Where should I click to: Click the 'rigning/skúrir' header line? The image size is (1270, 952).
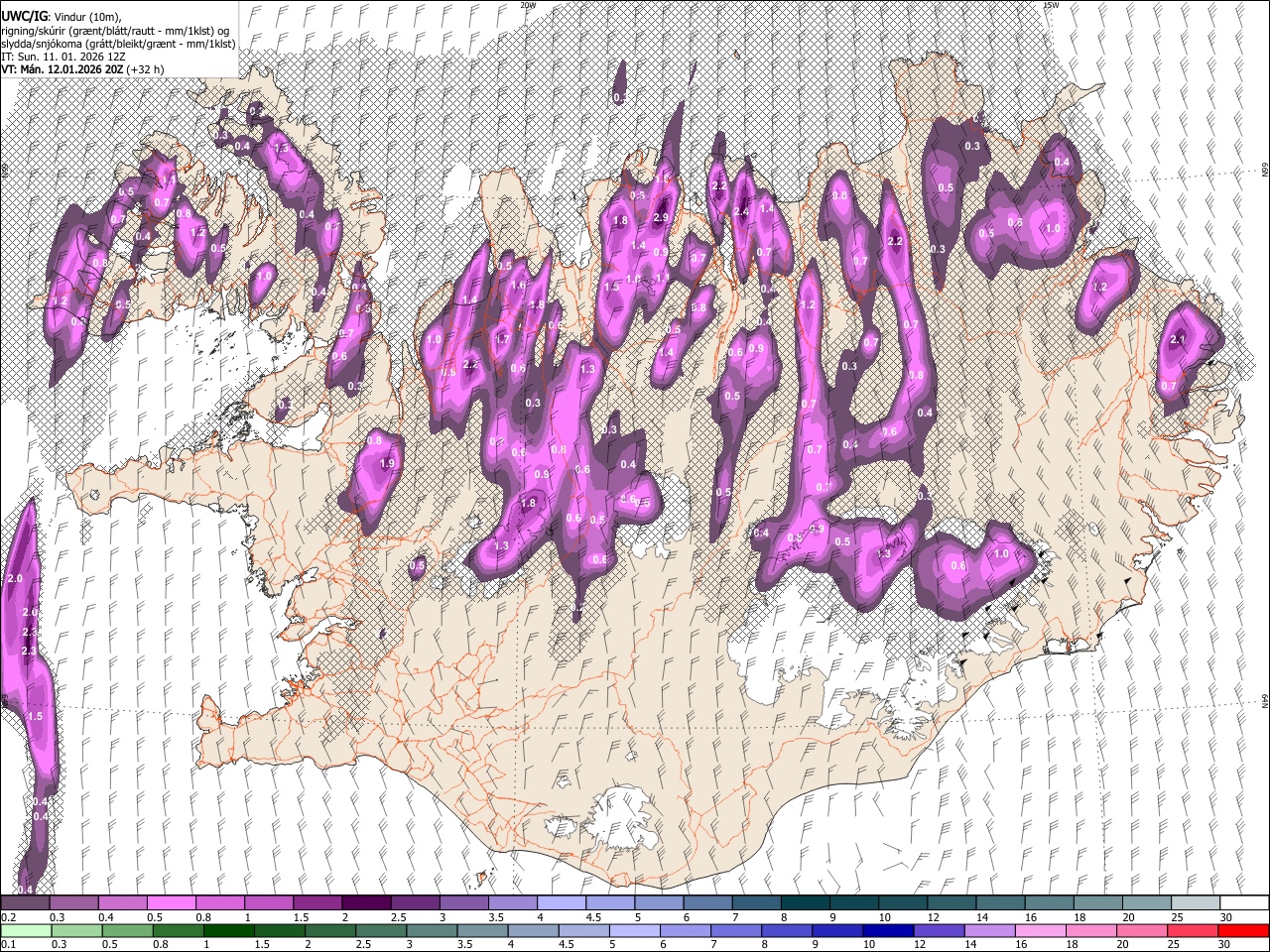click(x=115, y=31)
